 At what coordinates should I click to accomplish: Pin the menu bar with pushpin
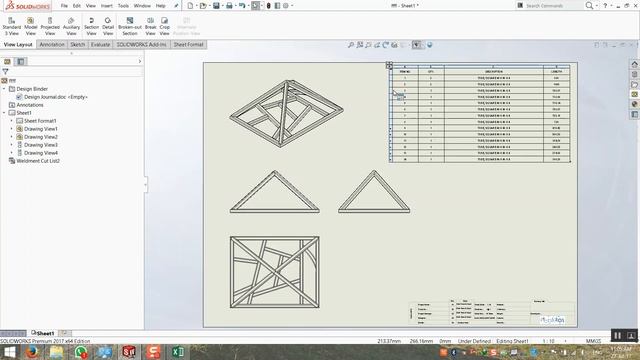click(x=176, y=6)
